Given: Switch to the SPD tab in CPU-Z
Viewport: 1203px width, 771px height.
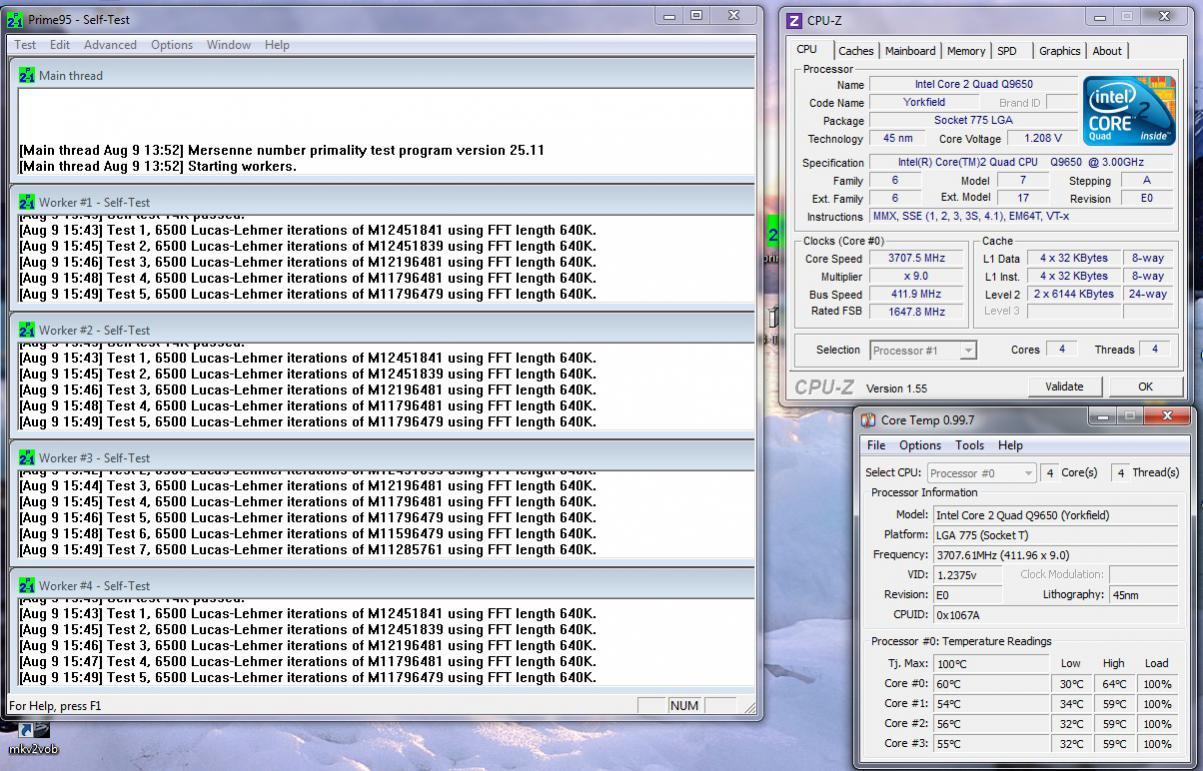Looking at the screenshot, I should 1007,51.
